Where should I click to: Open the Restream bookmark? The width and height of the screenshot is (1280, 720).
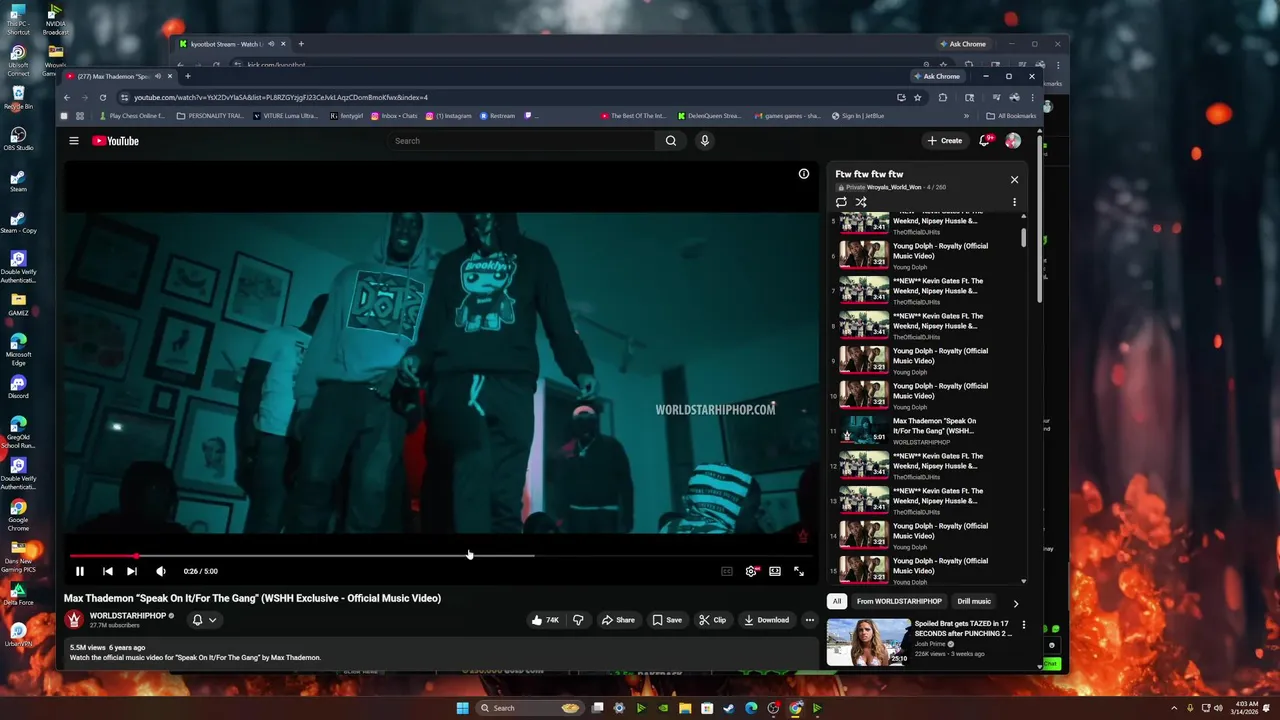498,116
